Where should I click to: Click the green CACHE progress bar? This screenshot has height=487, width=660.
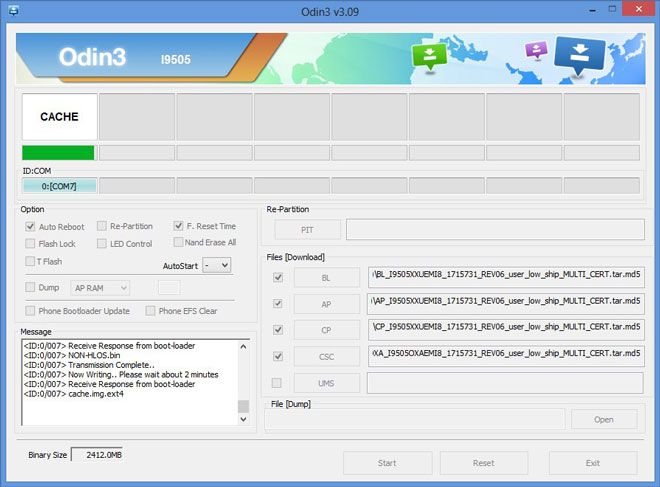point(58,153)
